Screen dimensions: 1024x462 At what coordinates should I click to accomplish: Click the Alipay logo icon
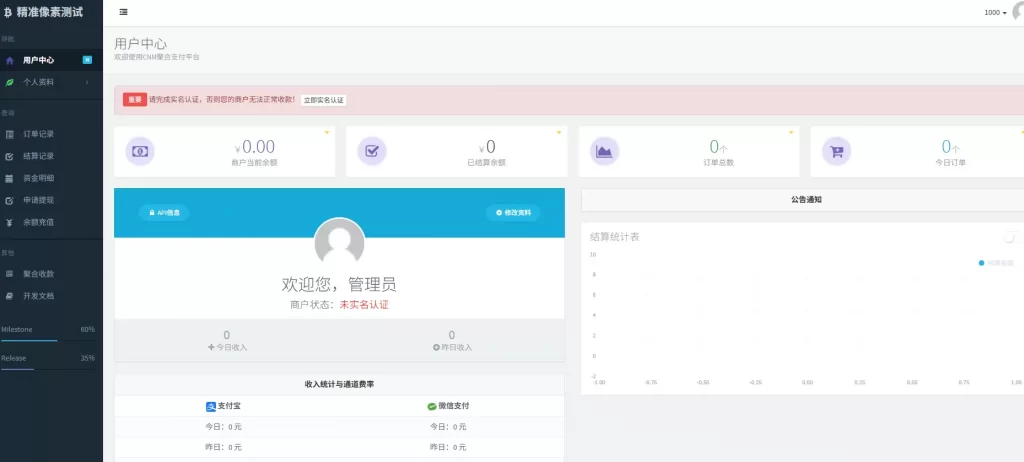(x=211, y=406)
